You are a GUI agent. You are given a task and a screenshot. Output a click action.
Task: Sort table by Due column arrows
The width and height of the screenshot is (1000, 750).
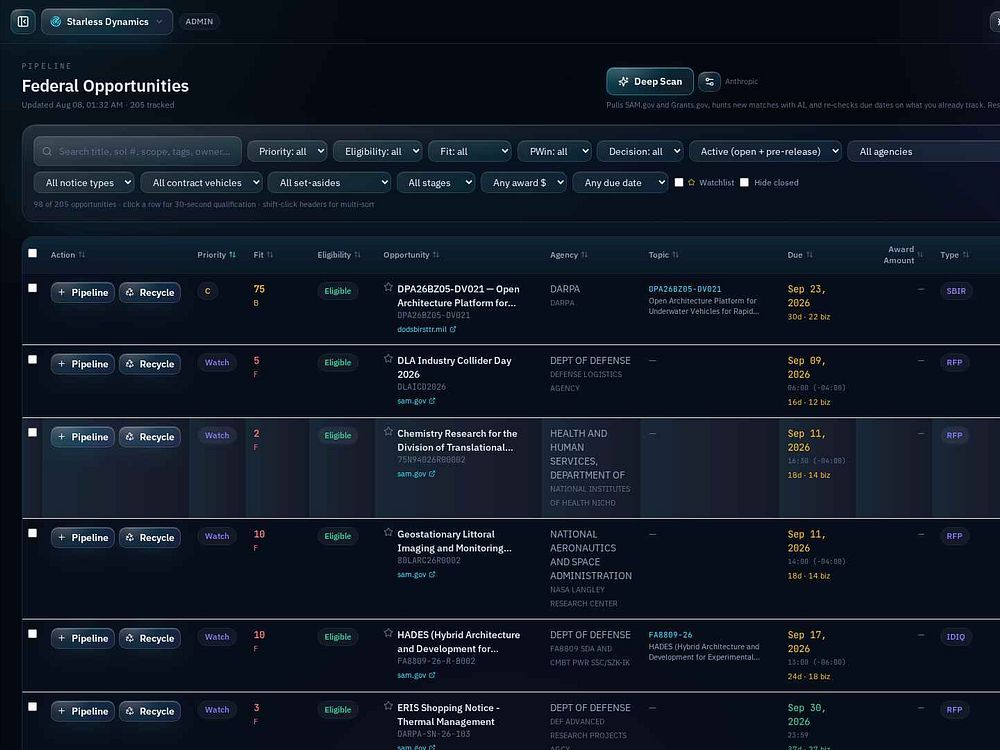coord(809,255)
